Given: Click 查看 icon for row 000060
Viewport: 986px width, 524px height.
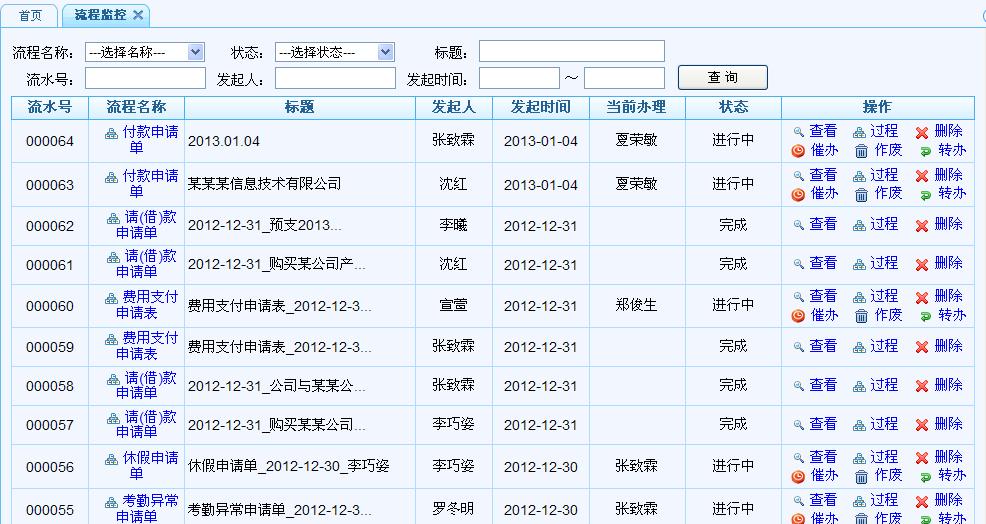Looking at the screenshot, I should coord(799,297).
